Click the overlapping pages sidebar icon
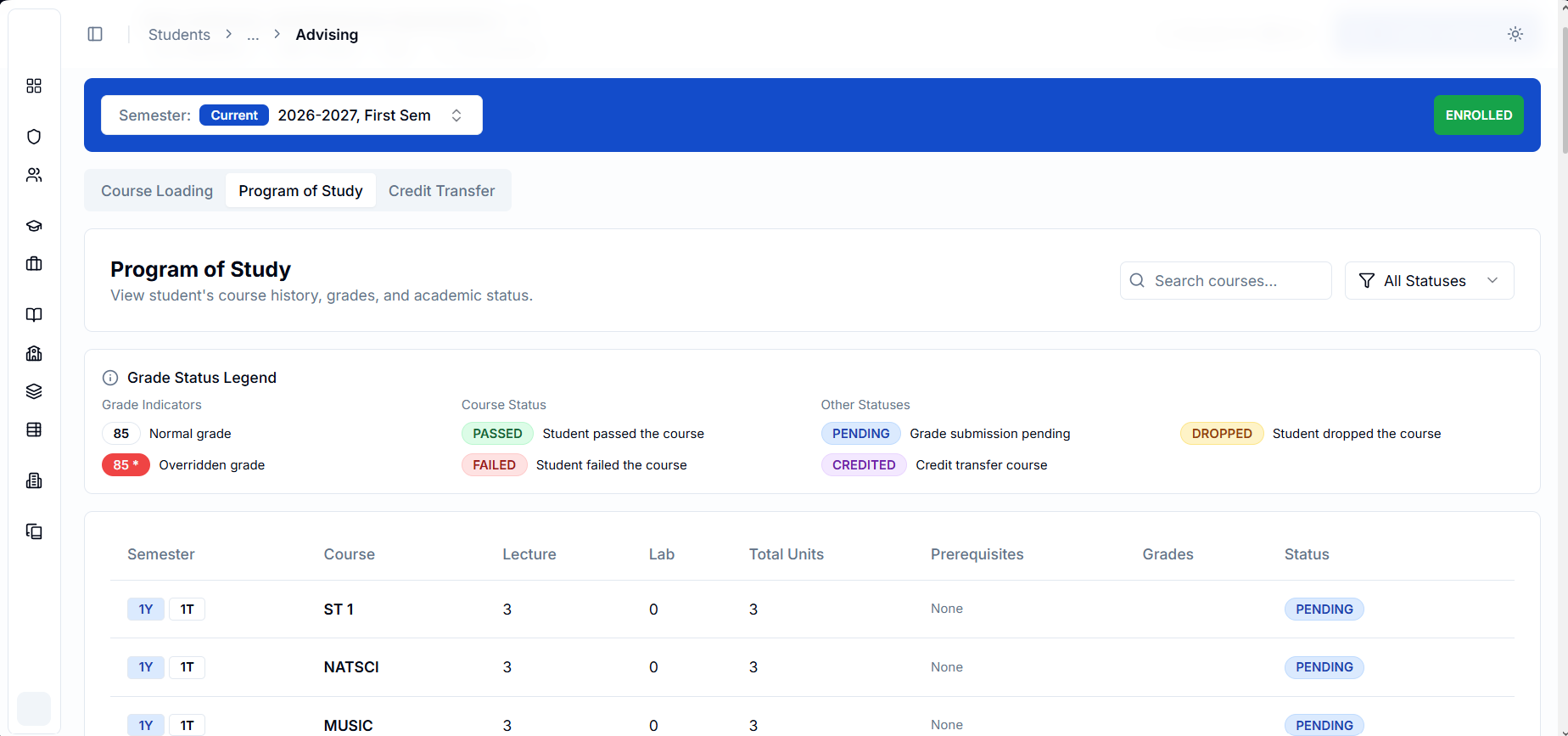This screenshot has width=1568, height=736. (34, 531)
